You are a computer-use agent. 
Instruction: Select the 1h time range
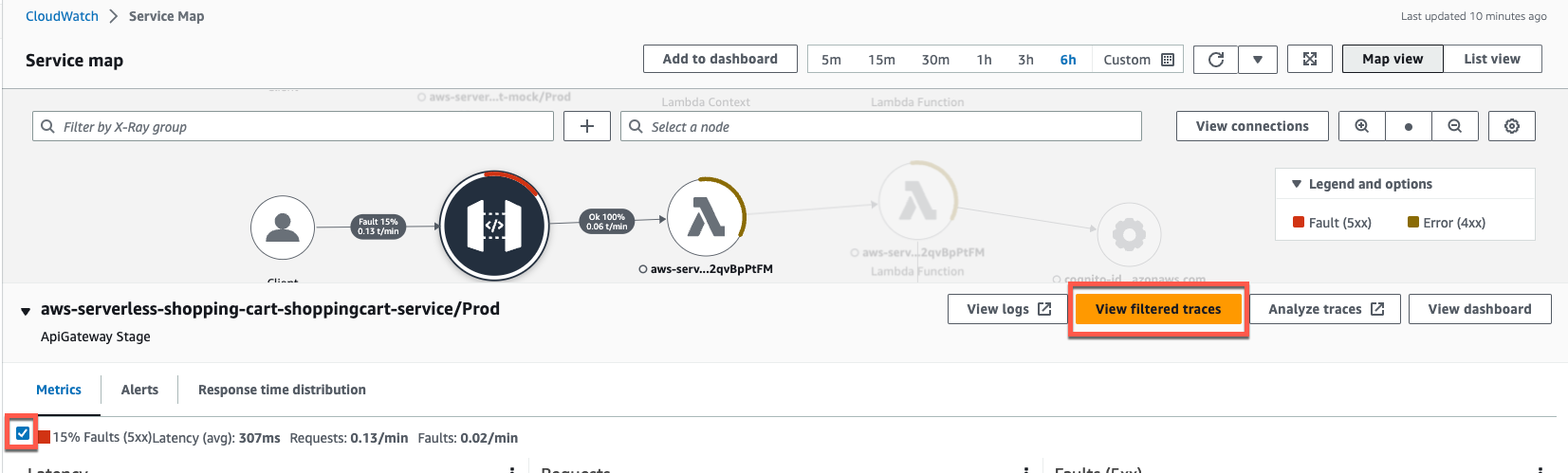[985, 60]
